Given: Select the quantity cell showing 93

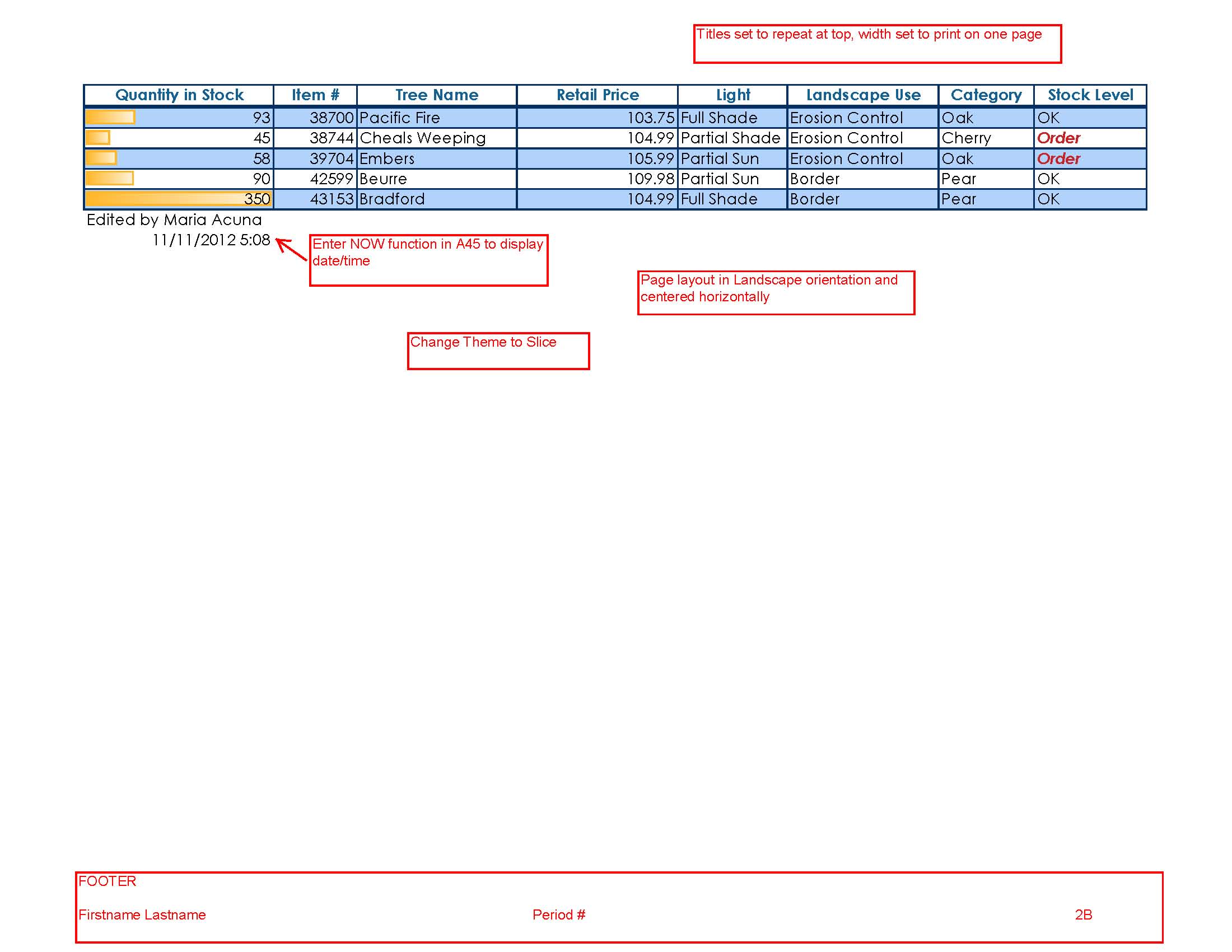Looking at the screenshot, I should pyautogui.click(x=179, y=118).
